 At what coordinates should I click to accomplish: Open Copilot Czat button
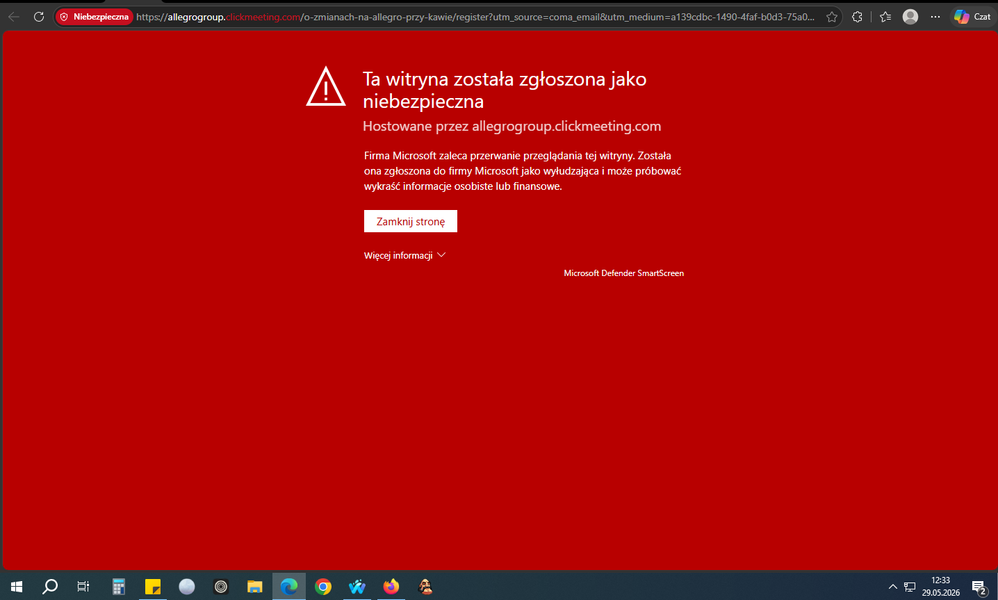click(x=972, y=17)
